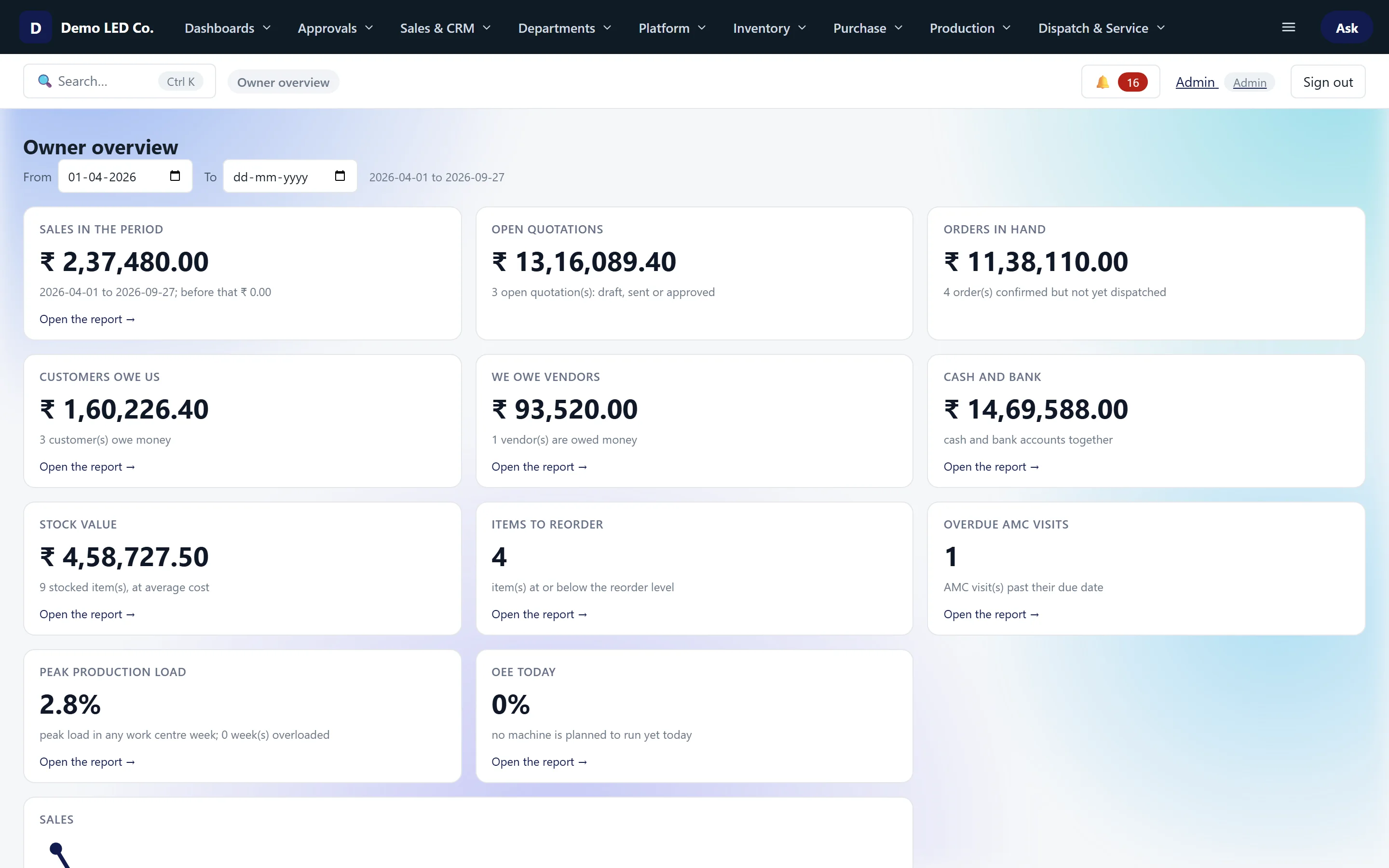The height and width of the screenshot is (868, 1389).
Task: Click the Owner overview breadcrumb chip
Action: click(x=284, y=82)
